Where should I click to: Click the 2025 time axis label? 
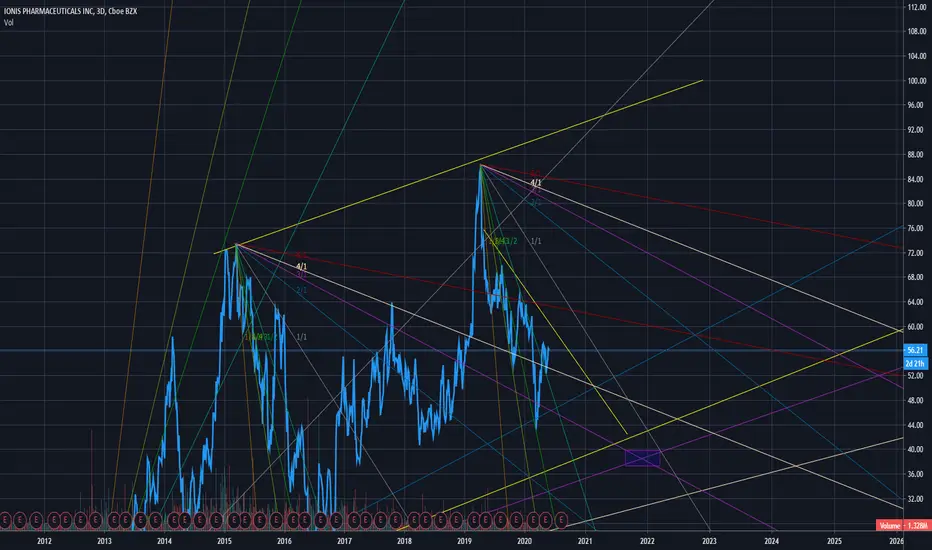(x=835, y=541)
